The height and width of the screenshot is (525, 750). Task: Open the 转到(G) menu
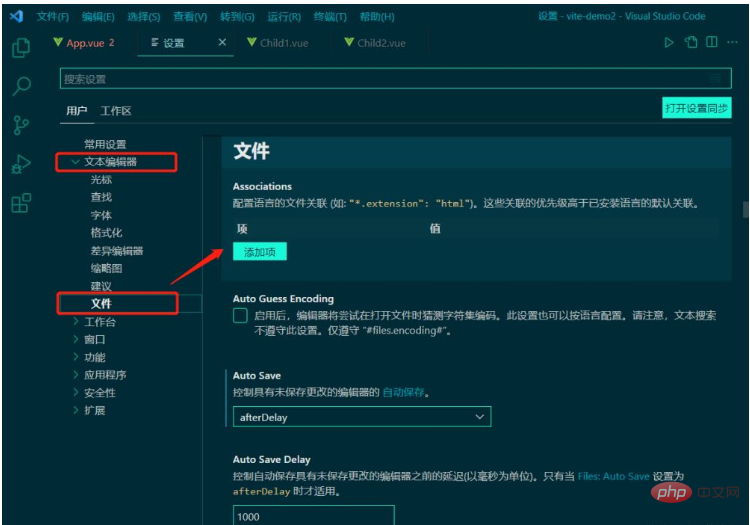[237, 17]
